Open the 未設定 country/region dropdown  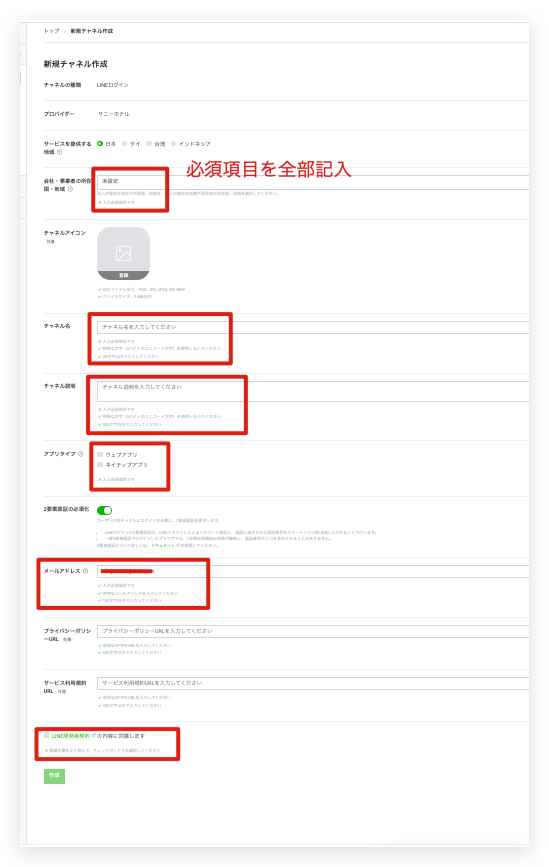313,181
